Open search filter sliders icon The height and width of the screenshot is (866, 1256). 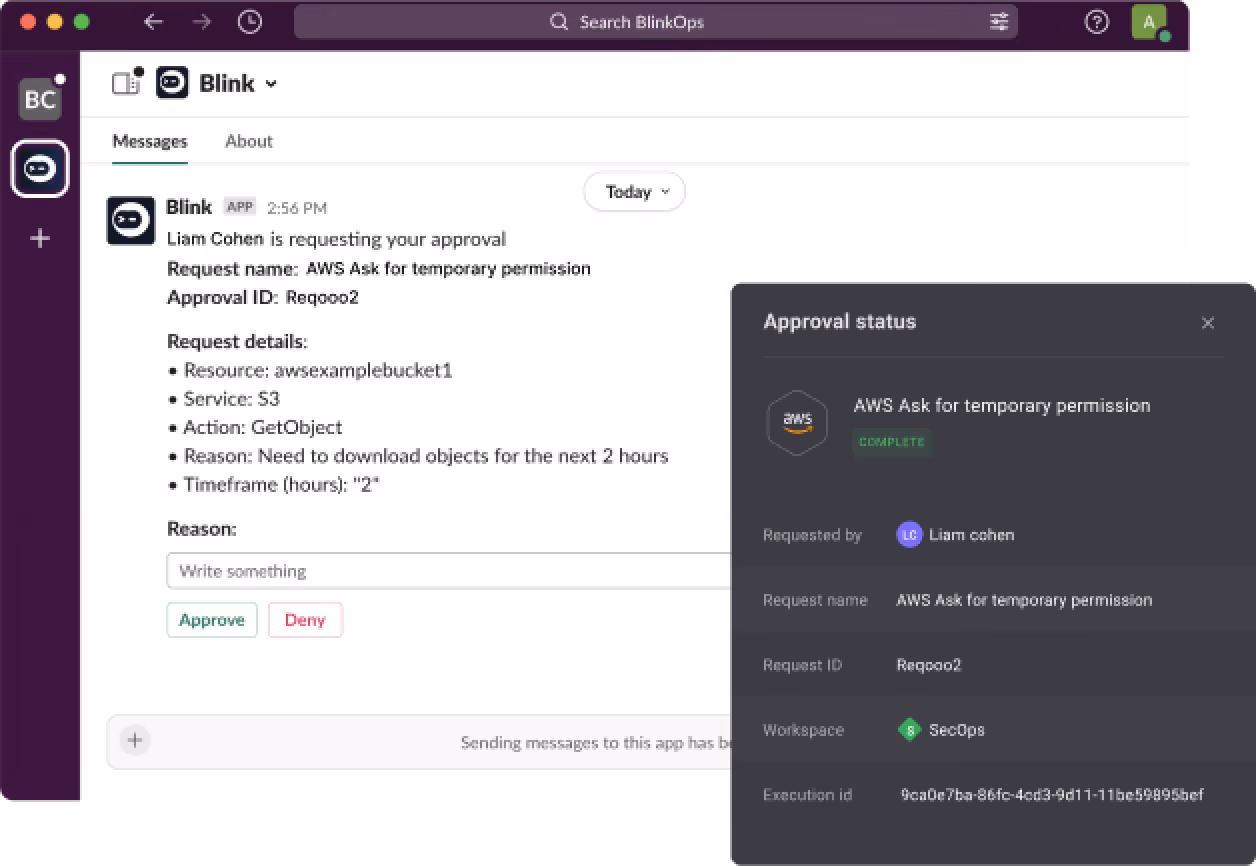pos(999,22)
